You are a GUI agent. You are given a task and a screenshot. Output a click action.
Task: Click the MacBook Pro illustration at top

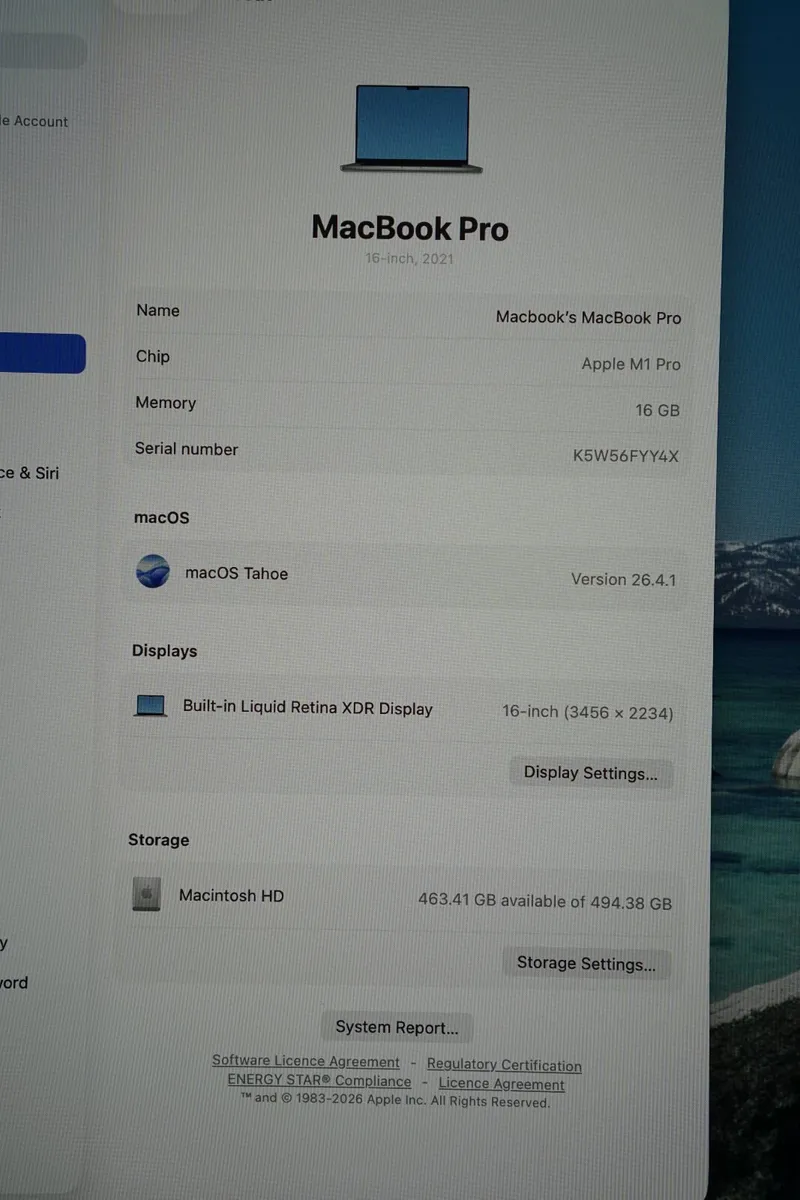coord(411,128)
